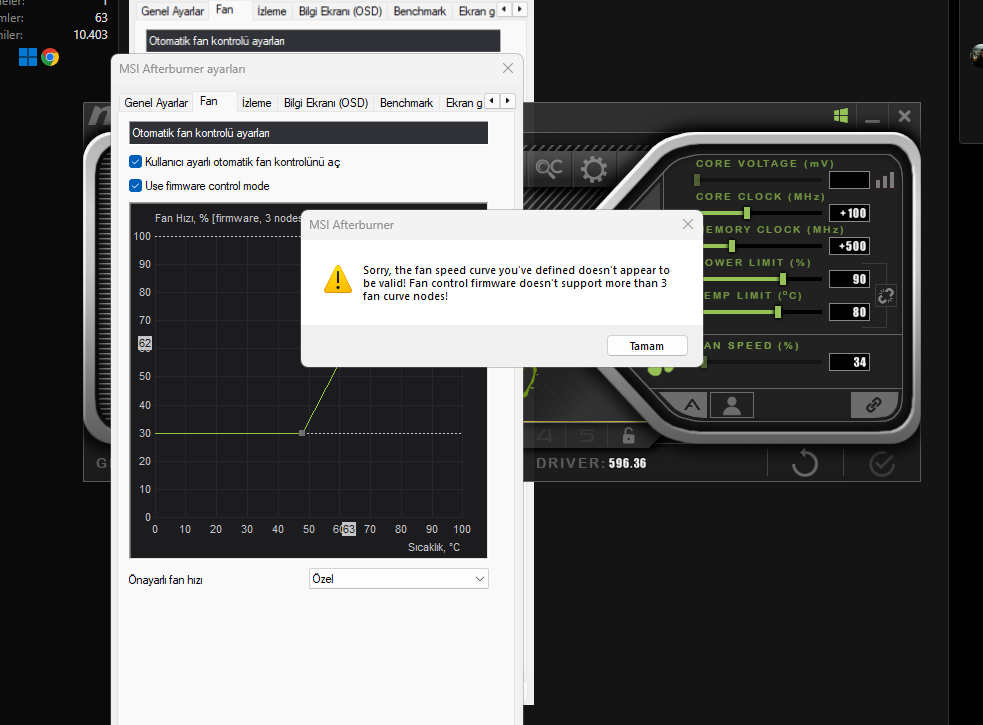Click the Fan Speed 34 value field
The image size is (983, 725).
(849, 362)
